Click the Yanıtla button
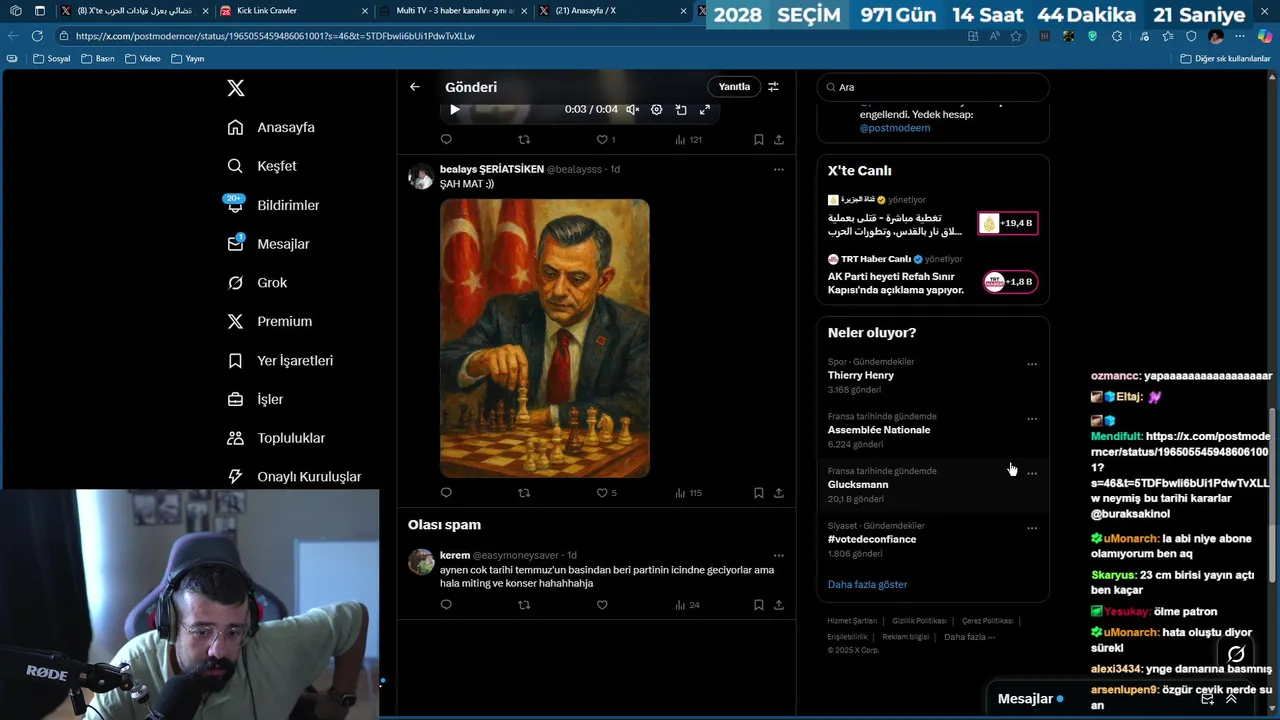This screenshot has width=1280, height=720. (734, 87)
